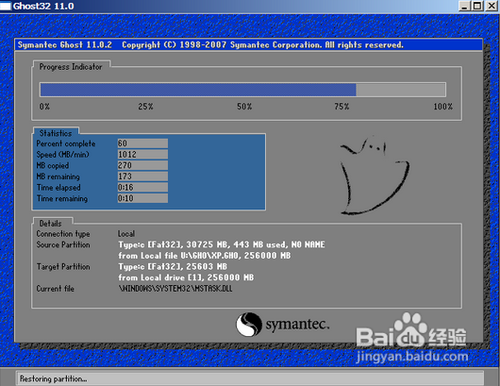
Task: Click the ghost mascot drawing
Action: [374, 175]
